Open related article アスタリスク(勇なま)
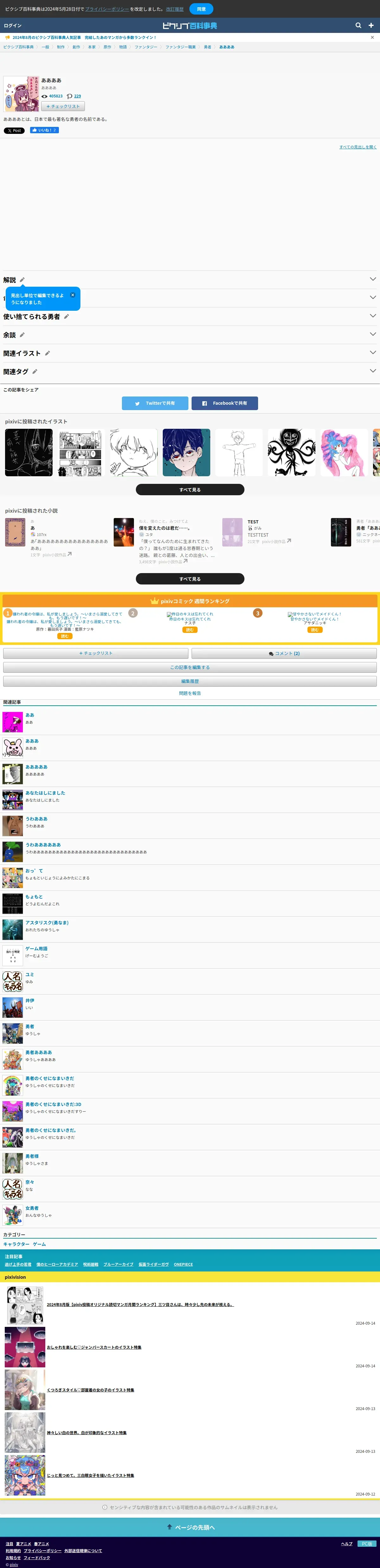Viewport: 380px width, 1568px height. click(47, 923)
